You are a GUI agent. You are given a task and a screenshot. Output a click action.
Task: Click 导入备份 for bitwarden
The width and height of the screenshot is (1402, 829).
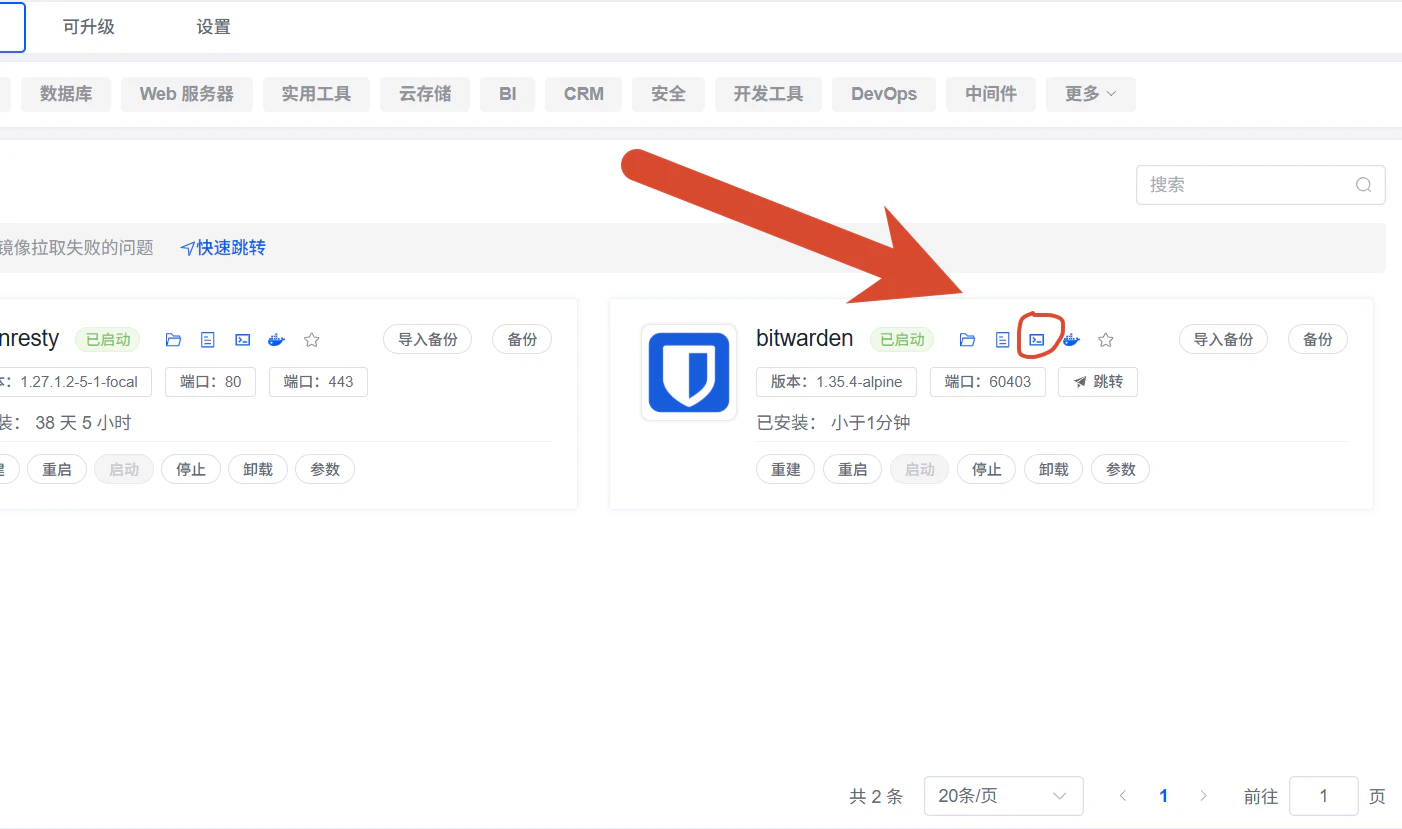pyautogui.click(x=1223, y=340)
